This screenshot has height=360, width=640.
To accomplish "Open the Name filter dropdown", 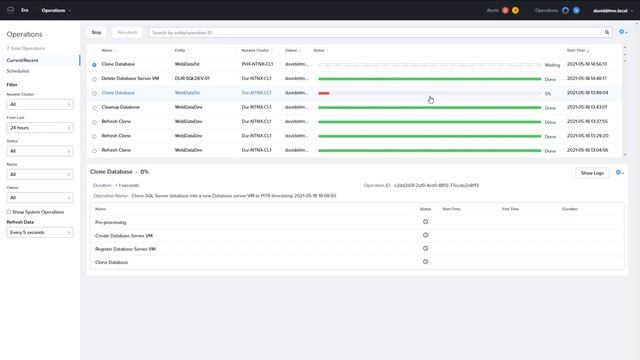I will (40, 174).
